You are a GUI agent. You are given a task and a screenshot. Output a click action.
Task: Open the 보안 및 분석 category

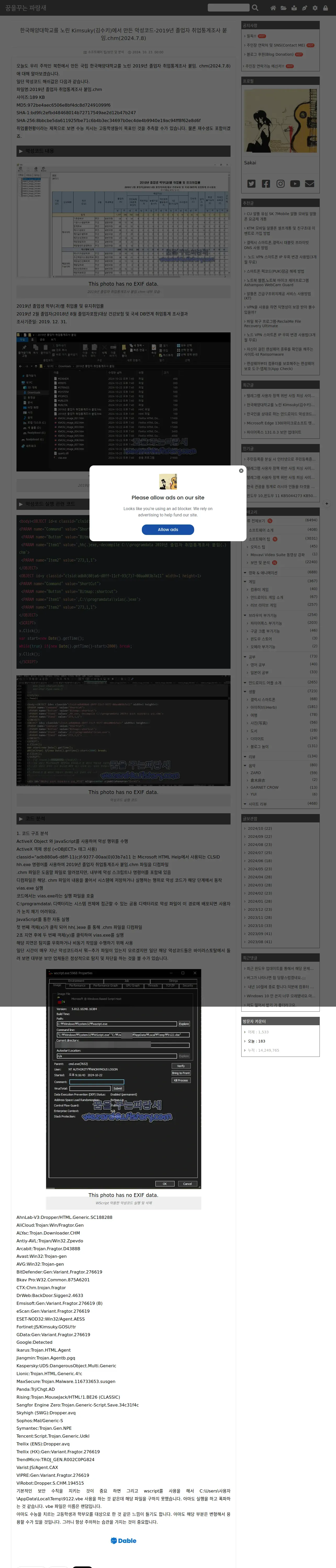[x=260, y=562]
